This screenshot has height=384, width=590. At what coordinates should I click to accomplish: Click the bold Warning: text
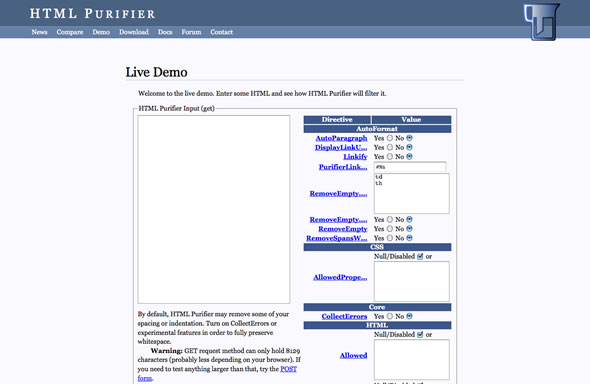click(x=166, y=351)
